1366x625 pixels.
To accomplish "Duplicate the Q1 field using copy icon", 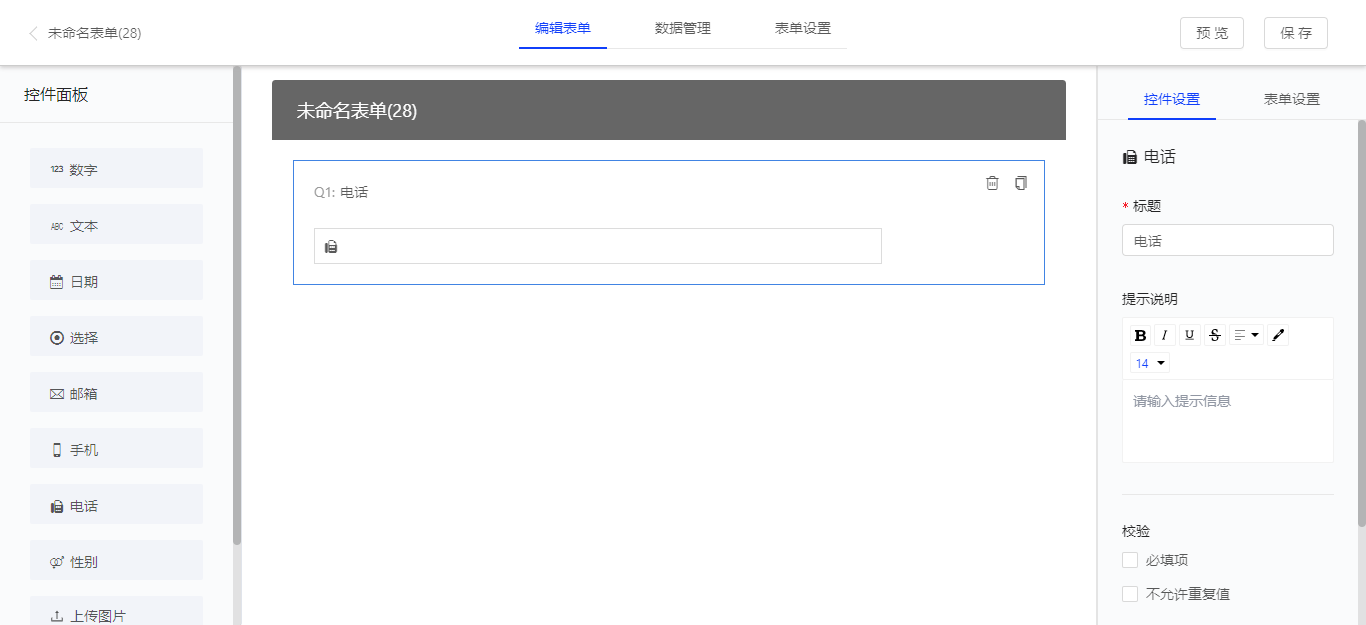I will click(1020, 183).
